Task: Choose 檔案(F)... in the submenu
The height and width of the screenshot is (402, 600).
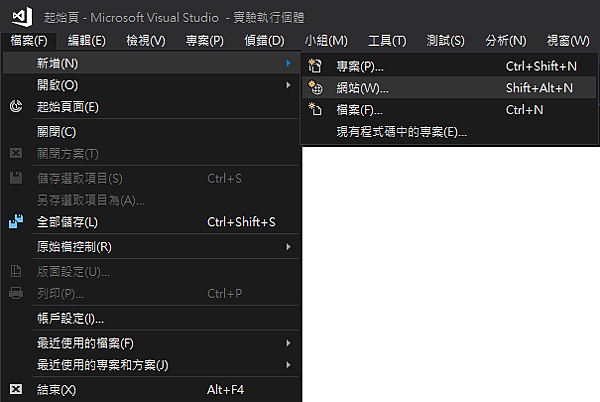Action: [449, 110]
